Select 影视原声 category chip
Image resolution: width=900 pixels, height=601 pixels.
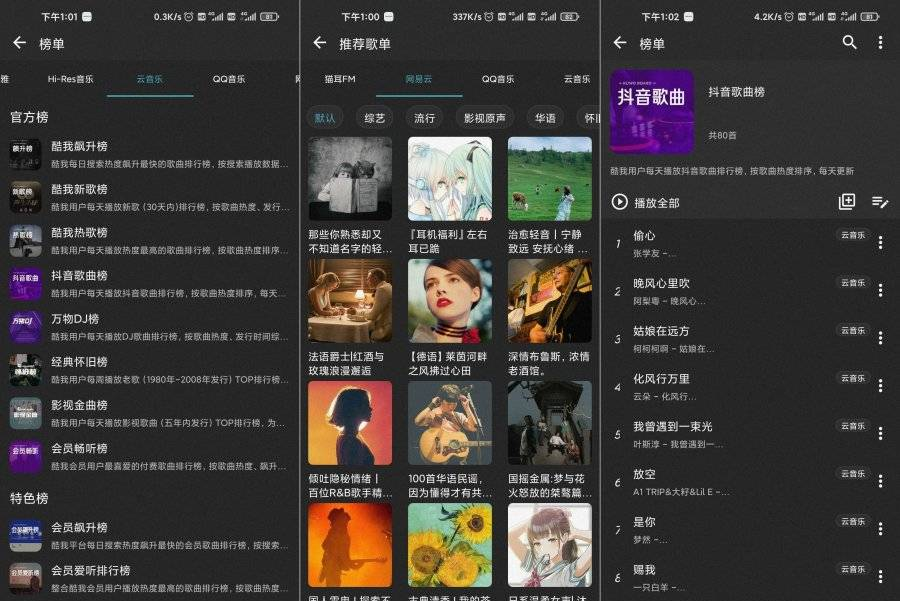click(x=484, y=118)
